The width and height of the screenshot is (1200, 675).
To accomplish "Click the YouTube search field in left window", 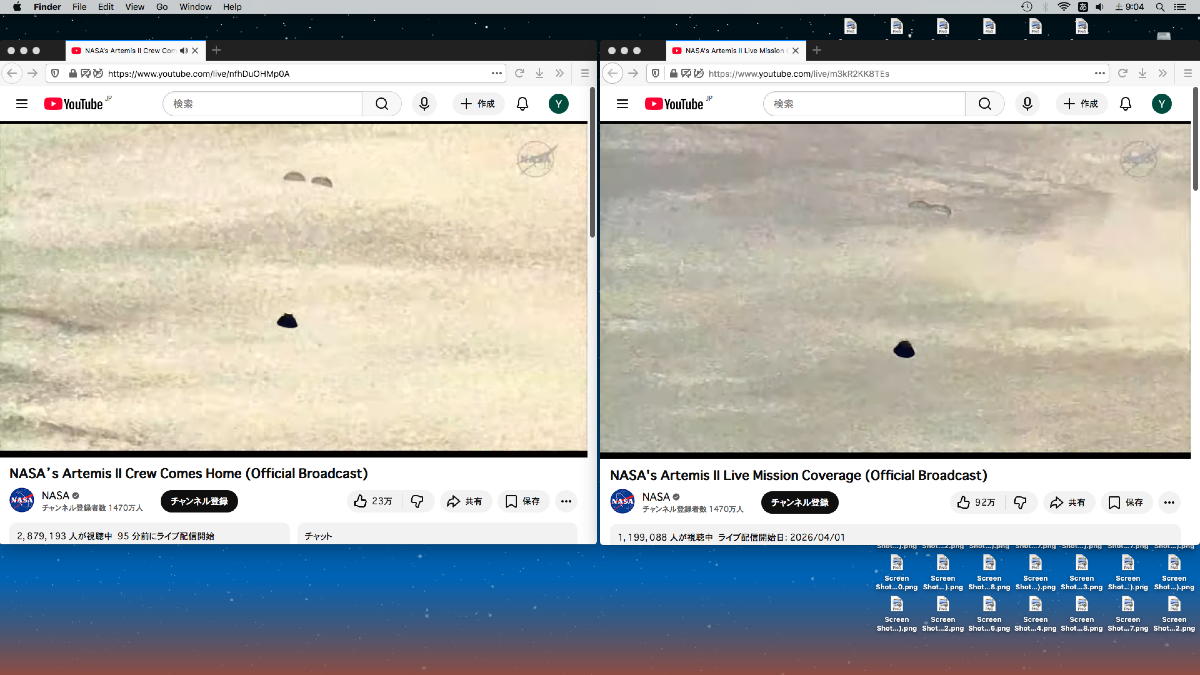I will click(x=263, y=104).
